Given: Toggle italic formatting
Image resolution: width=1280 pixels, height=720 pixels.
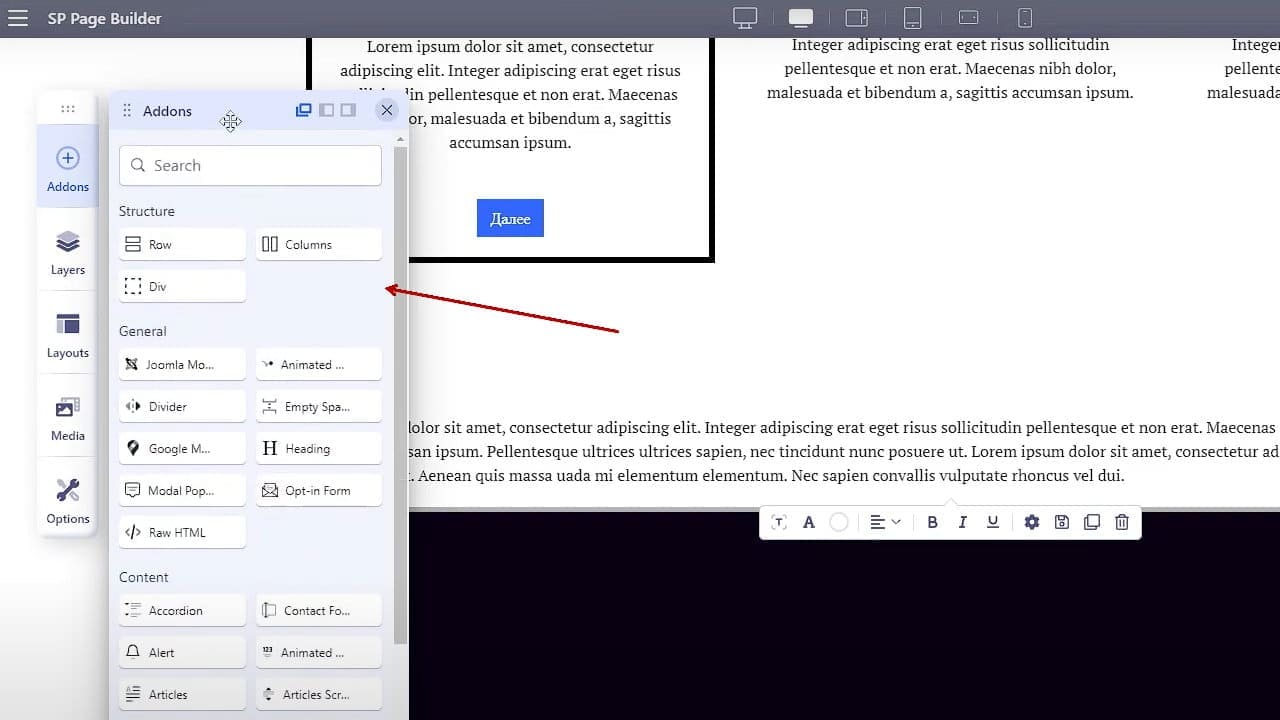Looking at the screenshot, I should point(963,522).
